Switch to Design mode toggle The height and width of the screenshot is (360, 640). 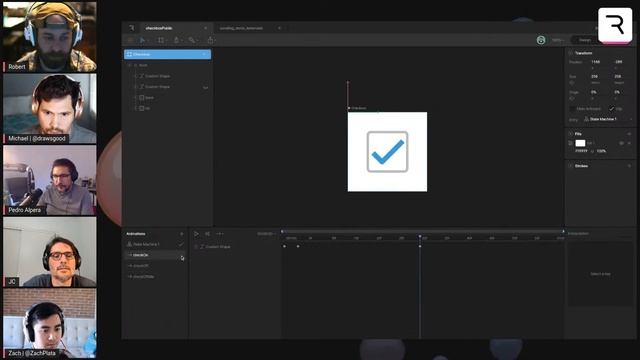click(x=584, y=40)
